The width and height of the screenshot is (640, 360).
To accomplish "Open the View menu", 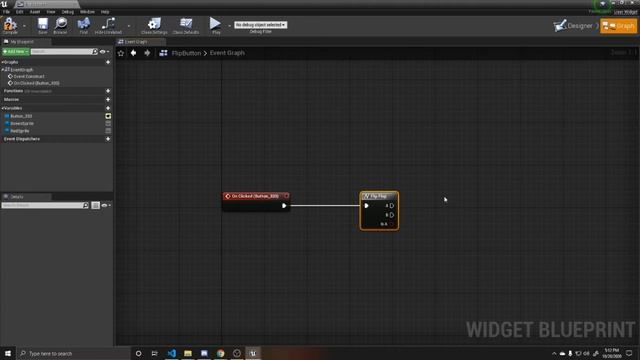I will [x=51, y=12].
